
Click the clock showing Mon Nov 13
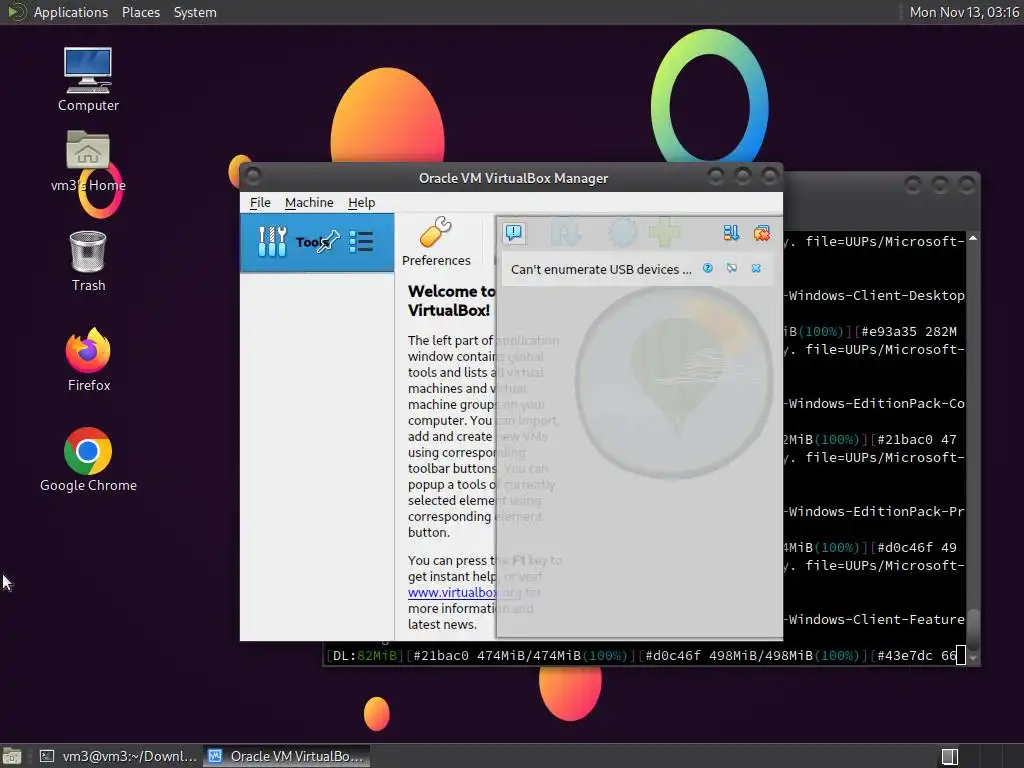point(964,12)
